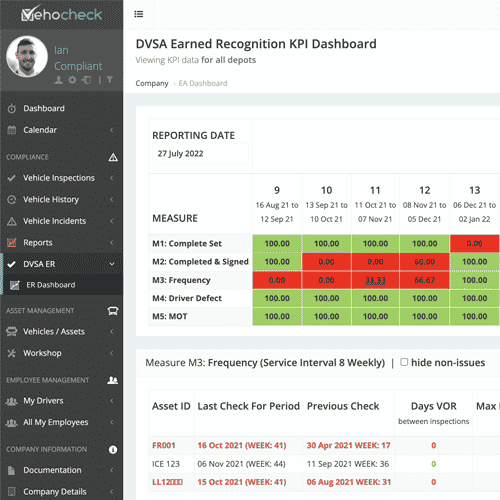Open the Workshop menu item
The height and width of the screenshot is (500, 500).
click(61, 353)
